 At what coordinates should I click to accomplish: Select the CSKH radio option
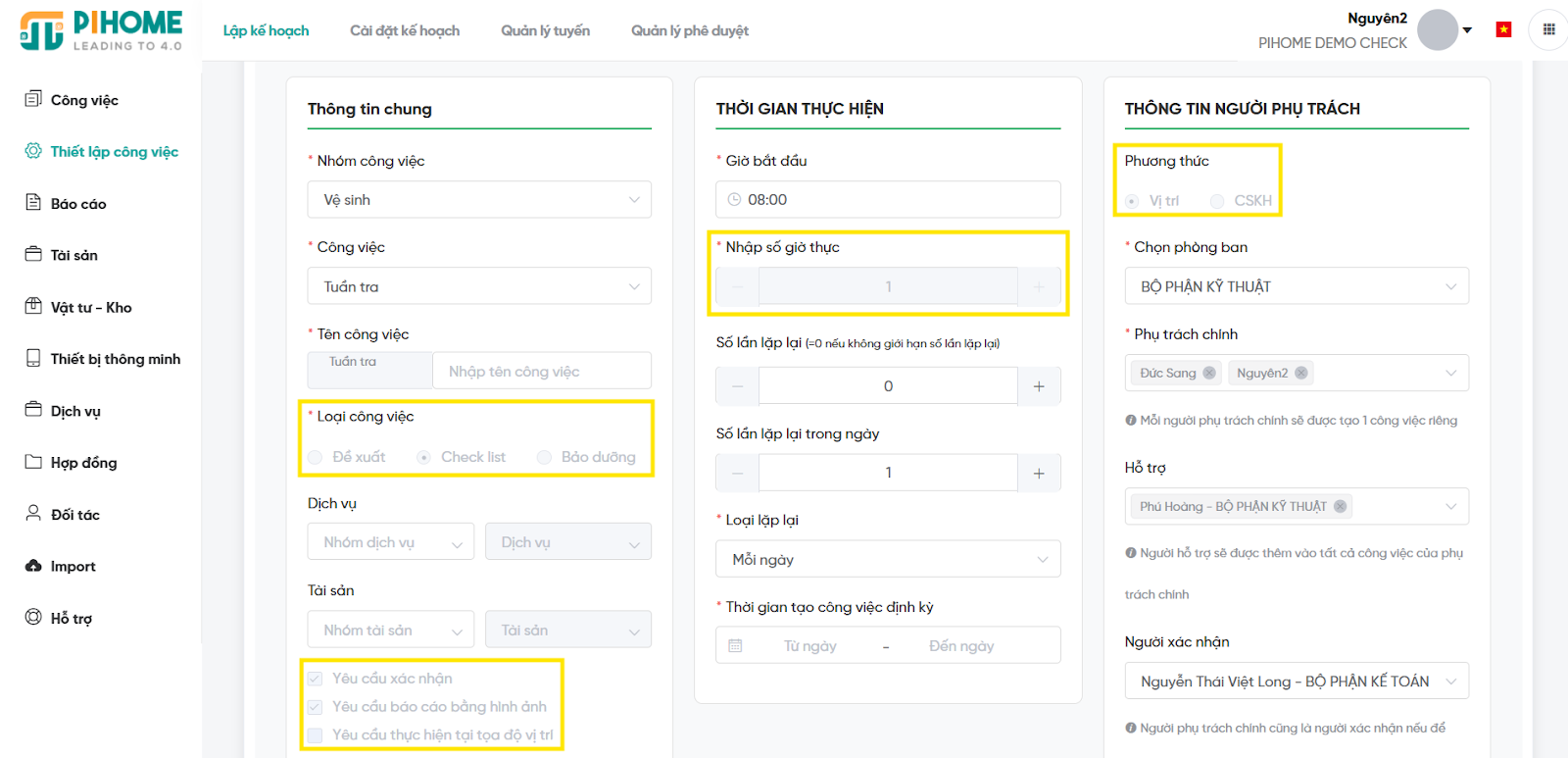point(1217,201)
